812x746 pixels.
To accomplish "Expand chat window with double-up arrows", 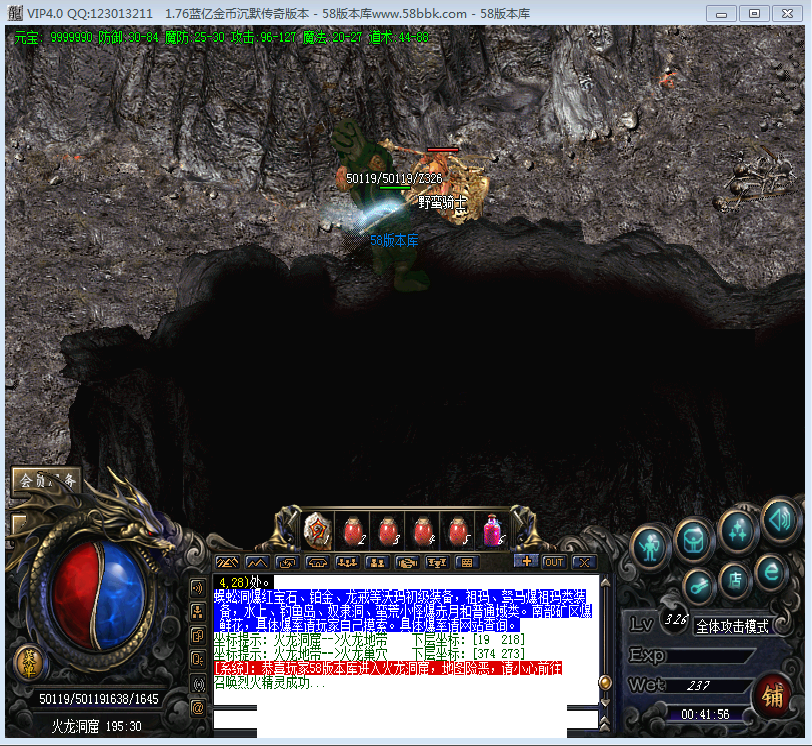I will [x=605, y=724].
